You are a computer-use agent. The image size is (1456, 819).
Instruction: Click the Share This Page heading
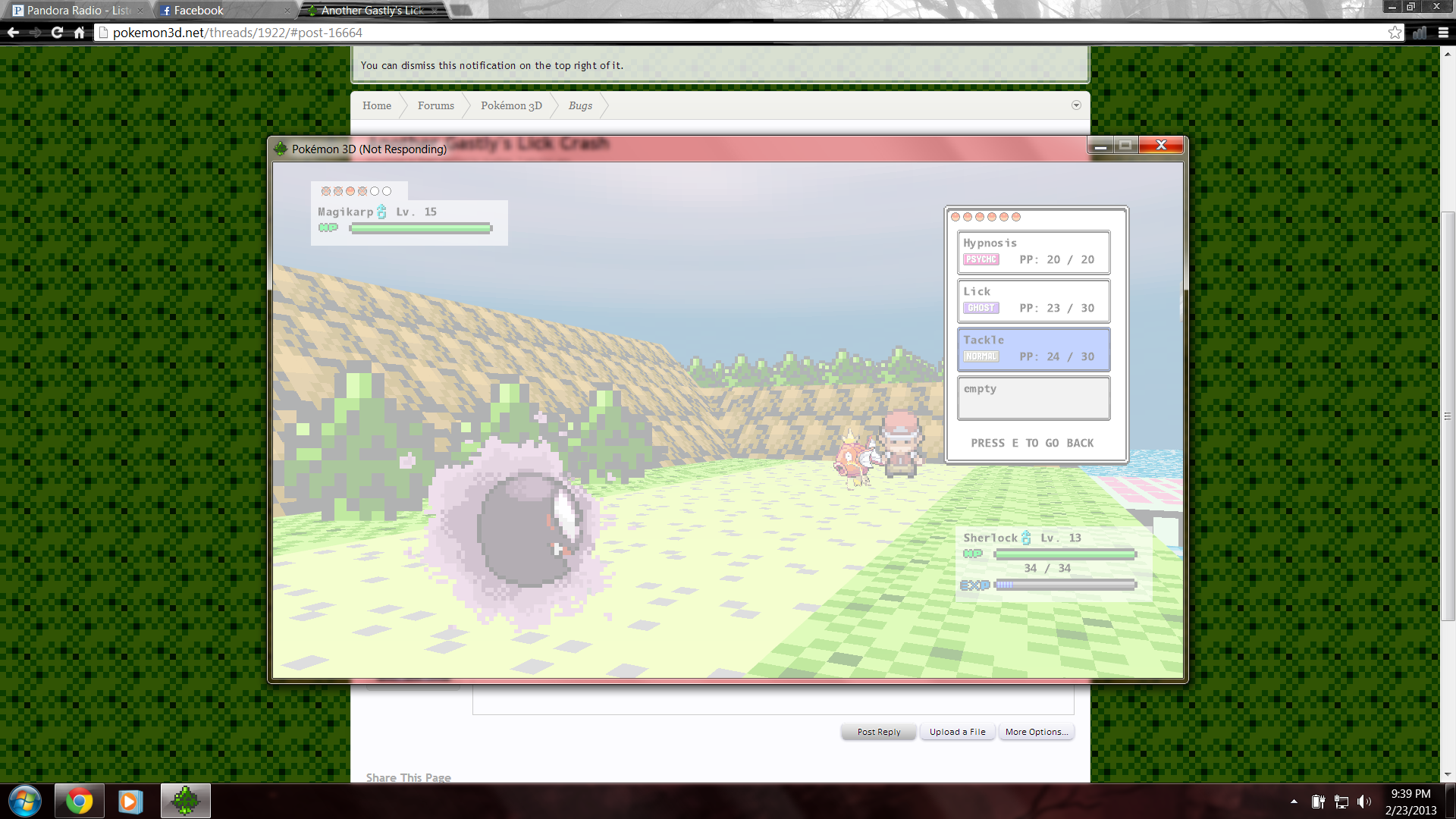click(x=408, y=777)
